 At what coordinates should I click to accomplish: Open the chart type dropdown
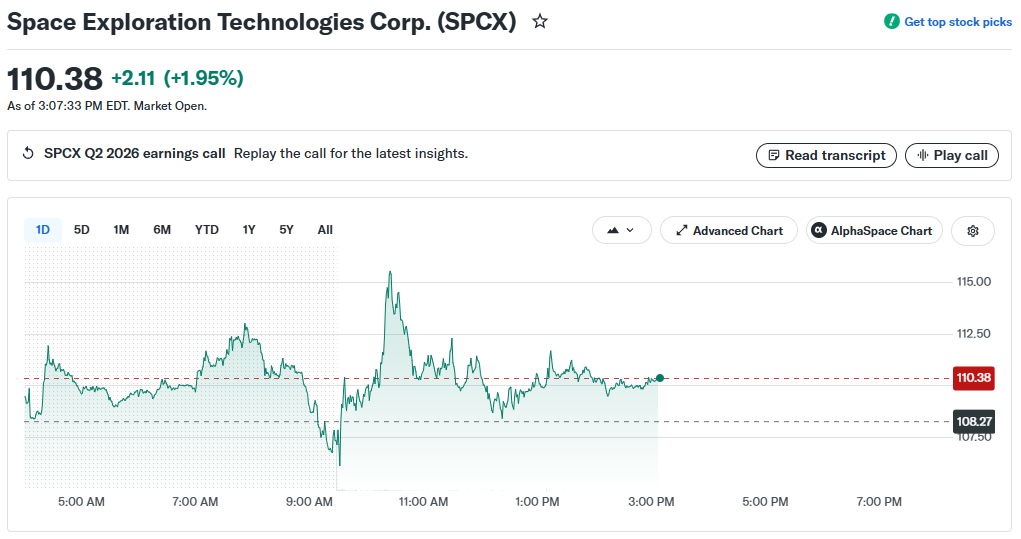[621, 230]
